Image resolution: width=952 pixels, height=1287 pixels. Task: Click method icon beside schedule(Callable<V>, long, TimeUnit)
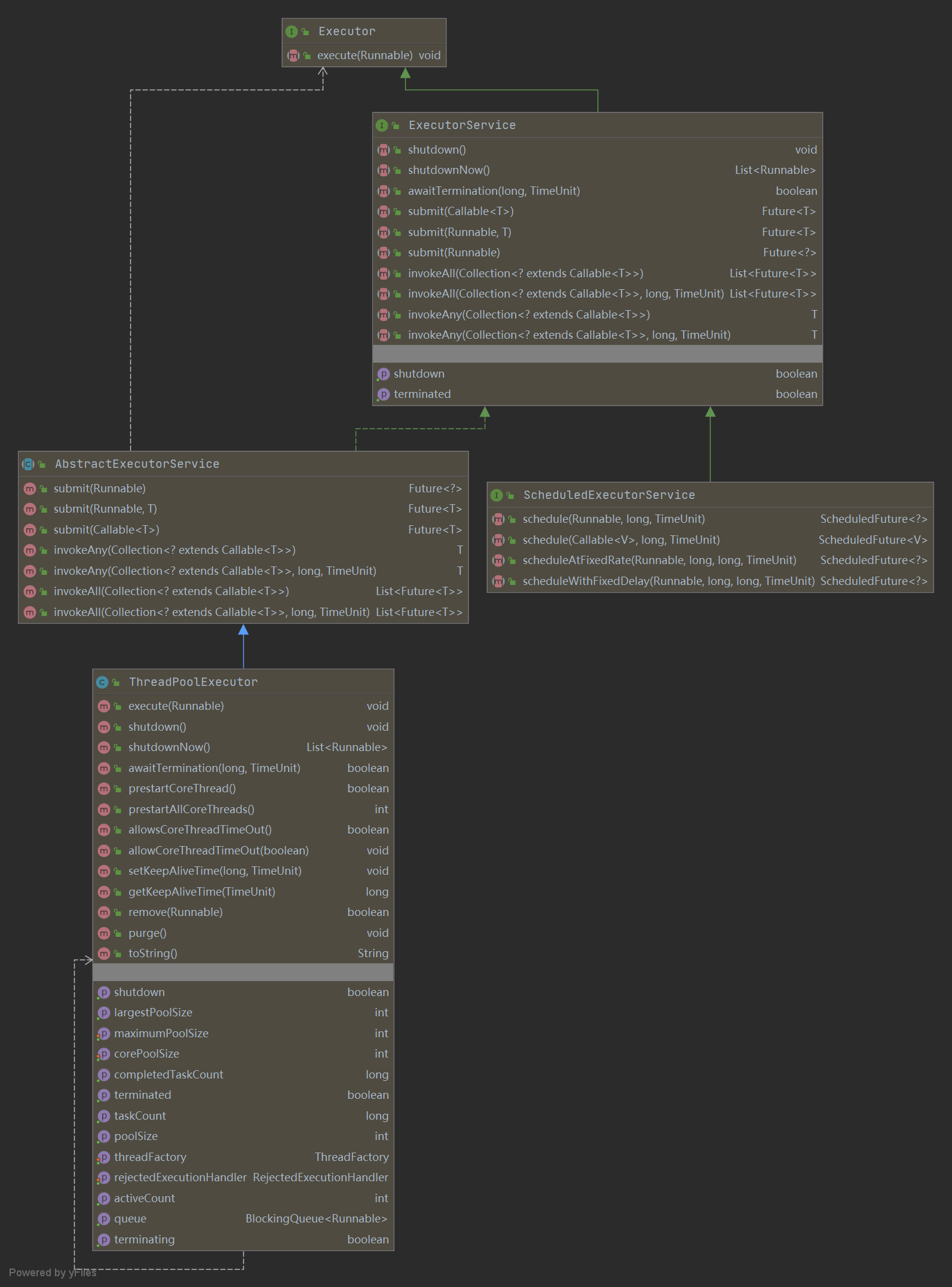coord(498,540)
